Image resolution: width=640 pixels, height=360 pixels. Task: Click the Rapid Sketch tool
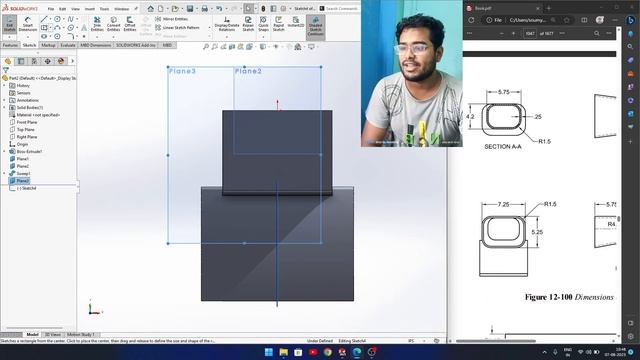tap(278, 24)
